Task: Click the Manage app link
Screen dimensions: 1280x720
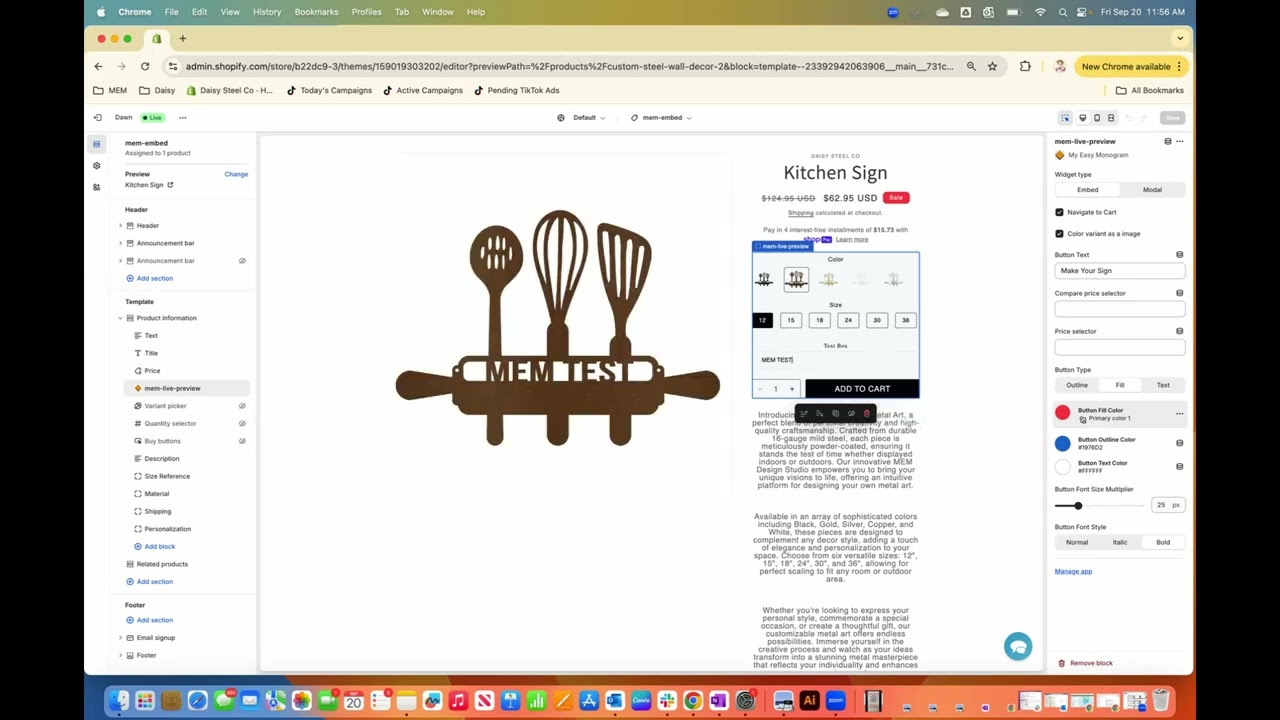Action: pos(1073,571)
